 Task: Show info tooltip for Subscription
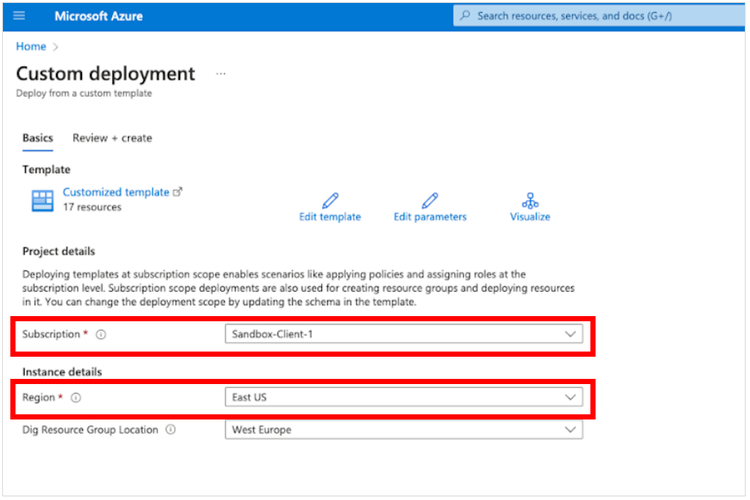point(101,334)
